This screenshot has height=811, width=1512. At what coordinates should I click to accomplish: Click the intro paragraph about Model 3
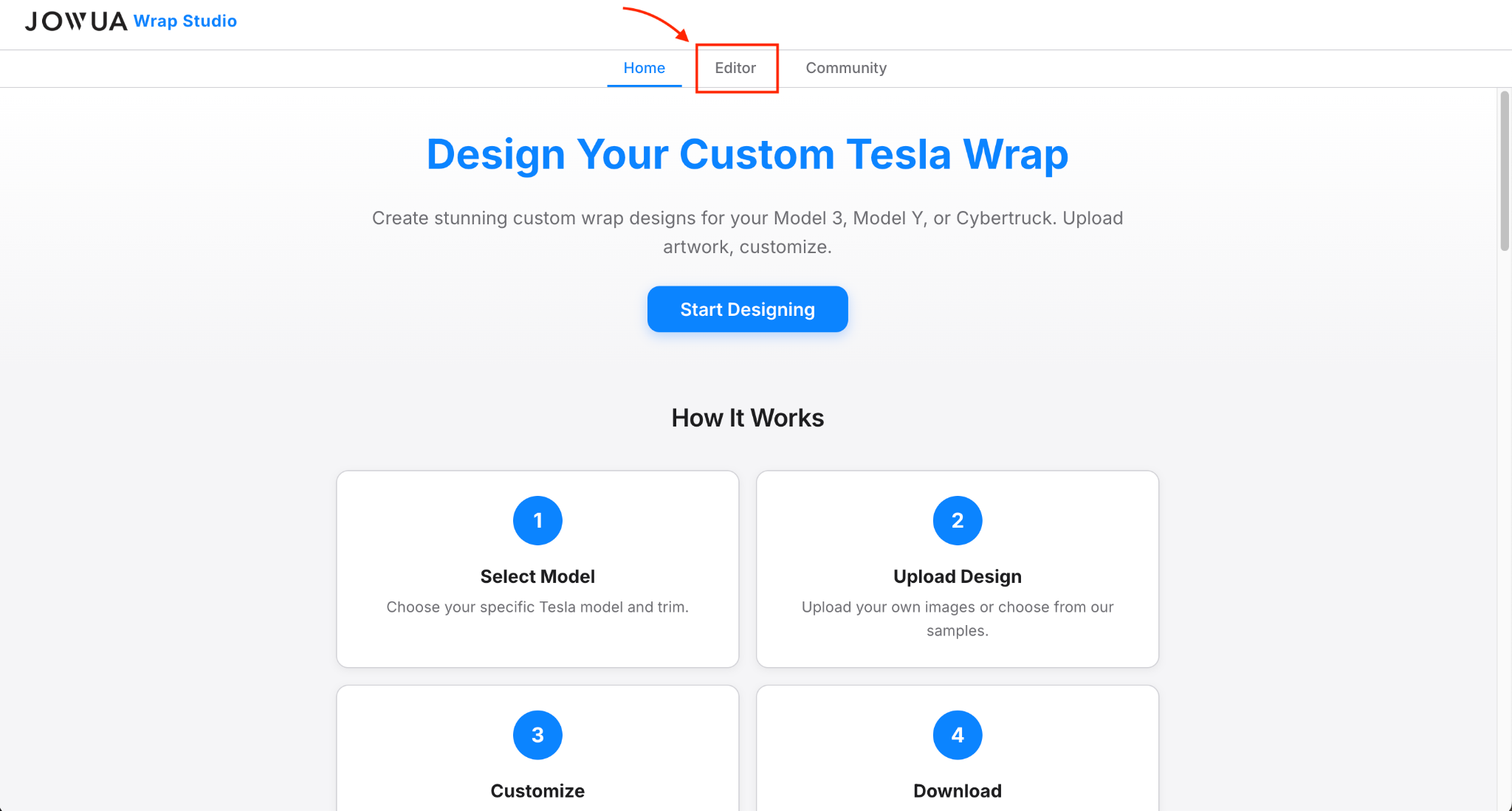coord(747,232)
